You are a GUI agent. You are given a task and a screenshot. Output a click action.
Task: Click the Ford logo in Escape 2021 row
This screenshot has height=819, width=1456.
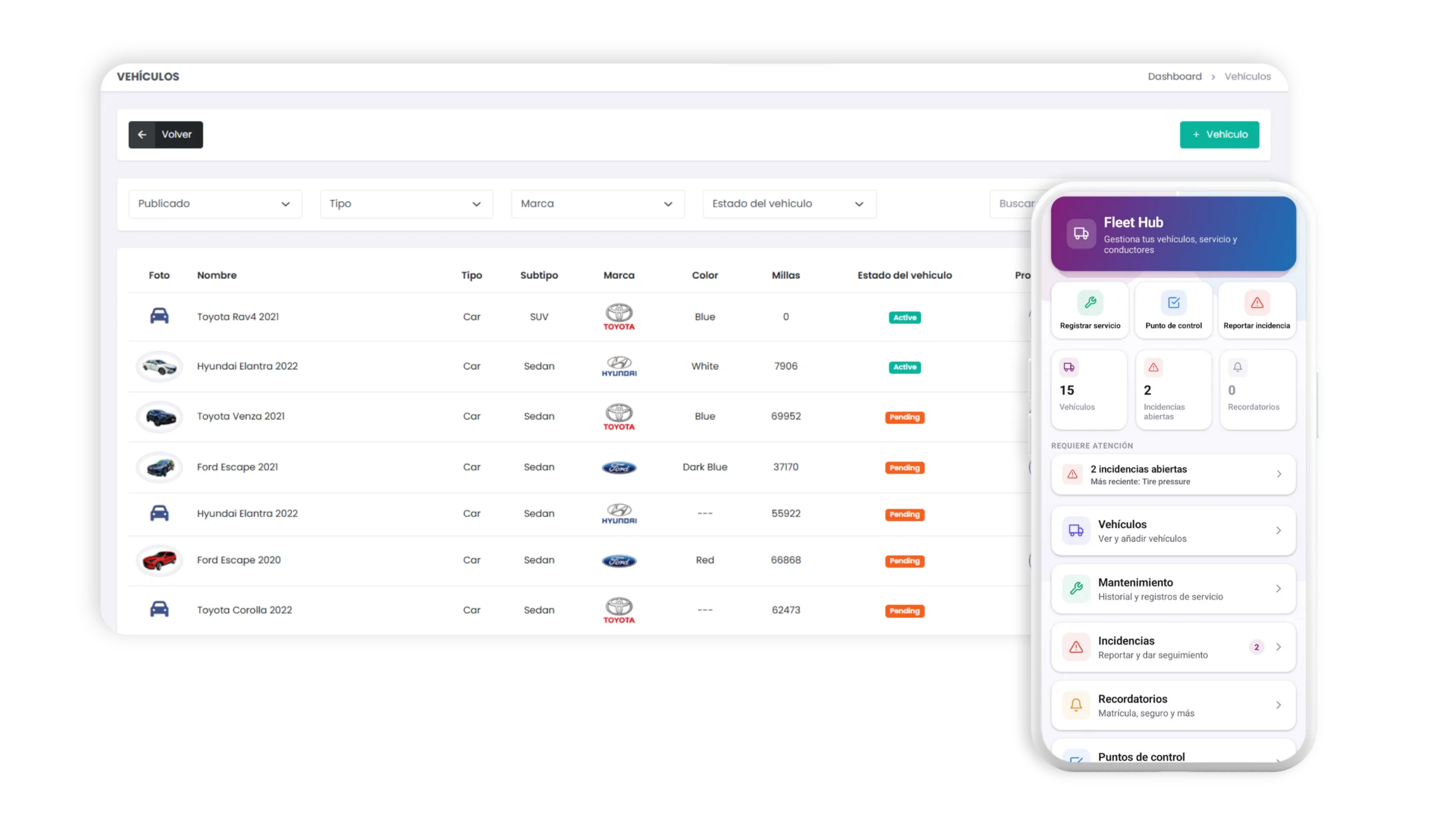click(619, 468)
